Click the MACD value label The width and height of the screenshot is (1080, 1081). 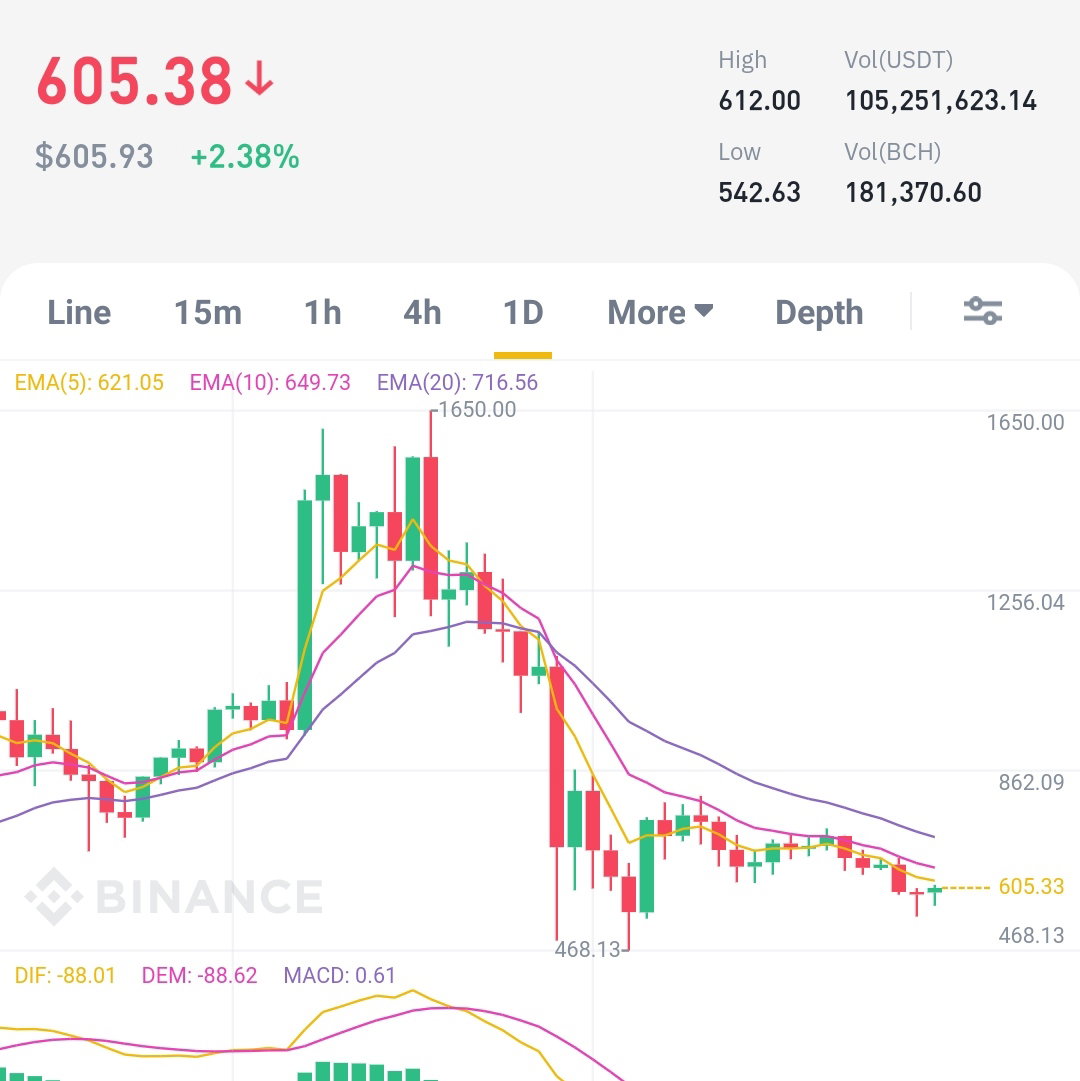(x=339, y=975)
